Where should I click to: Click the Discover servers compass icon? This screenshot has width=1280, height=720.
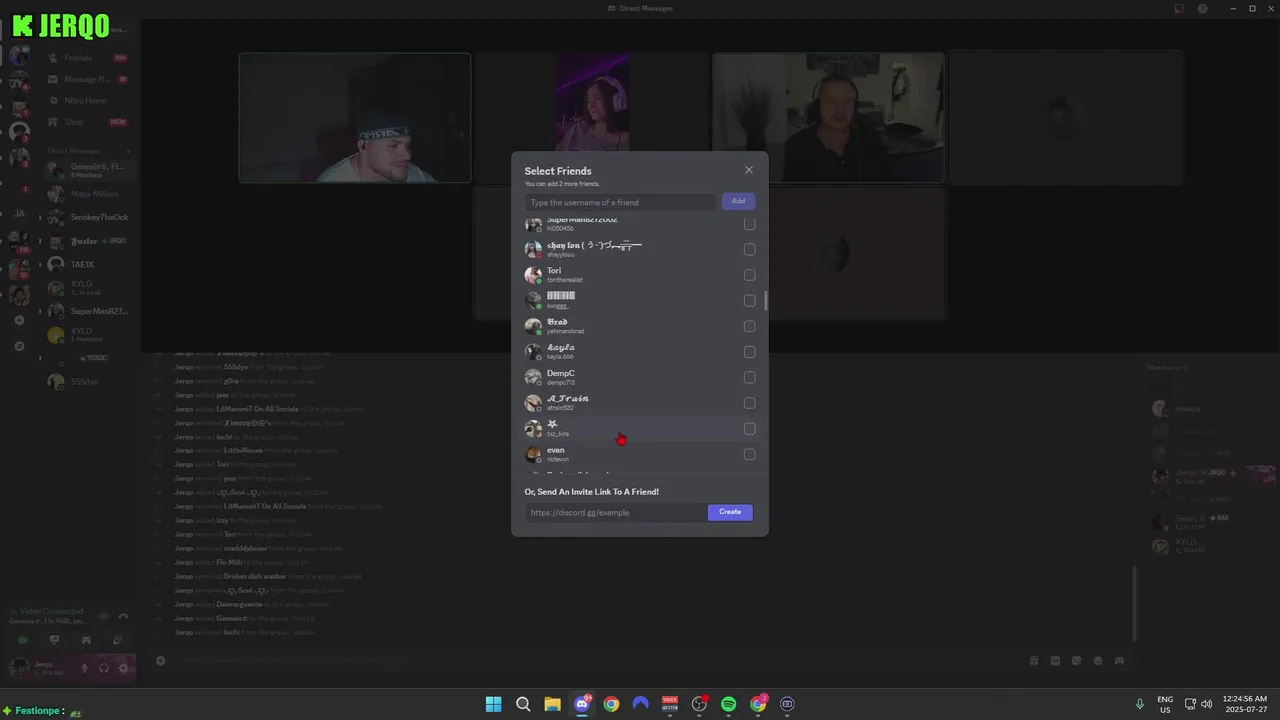(x=19, y=346)
